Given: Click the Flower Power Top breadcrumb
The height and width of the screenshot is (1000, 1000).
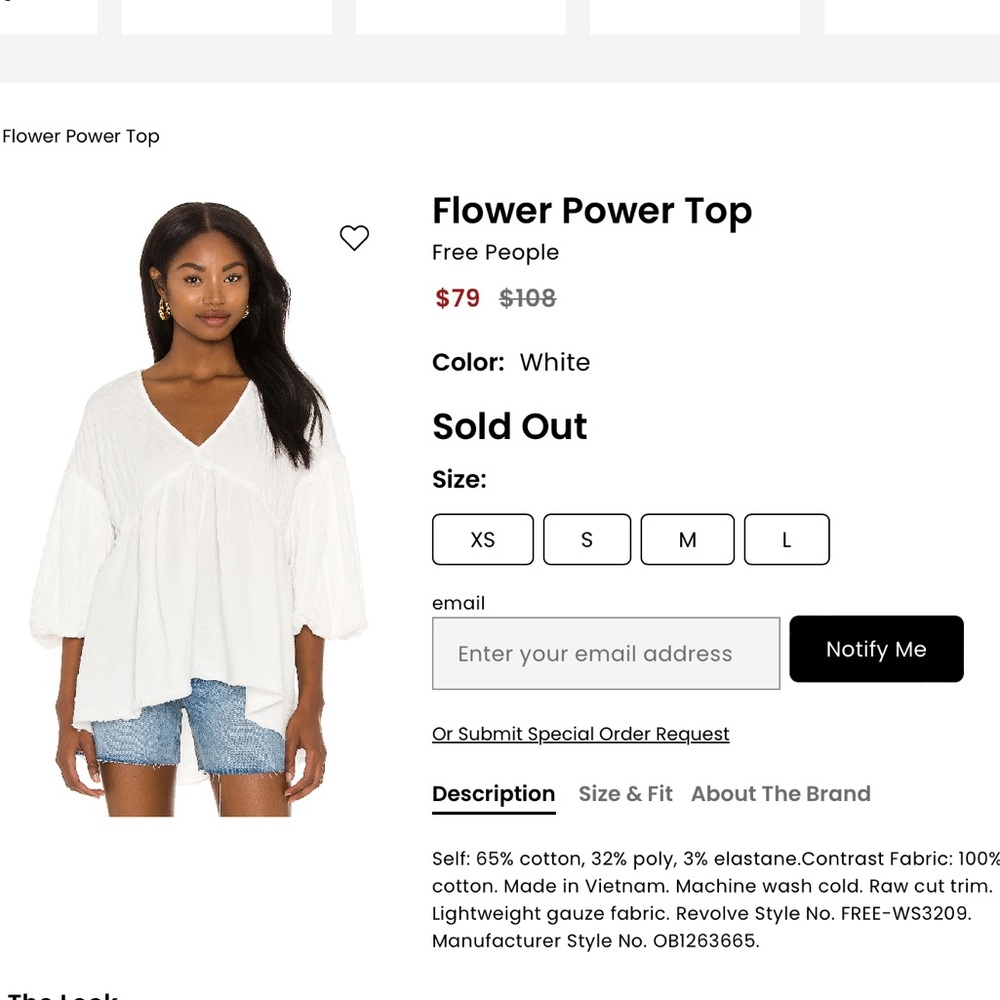Looking at the screenshot, I should (80, 136).
